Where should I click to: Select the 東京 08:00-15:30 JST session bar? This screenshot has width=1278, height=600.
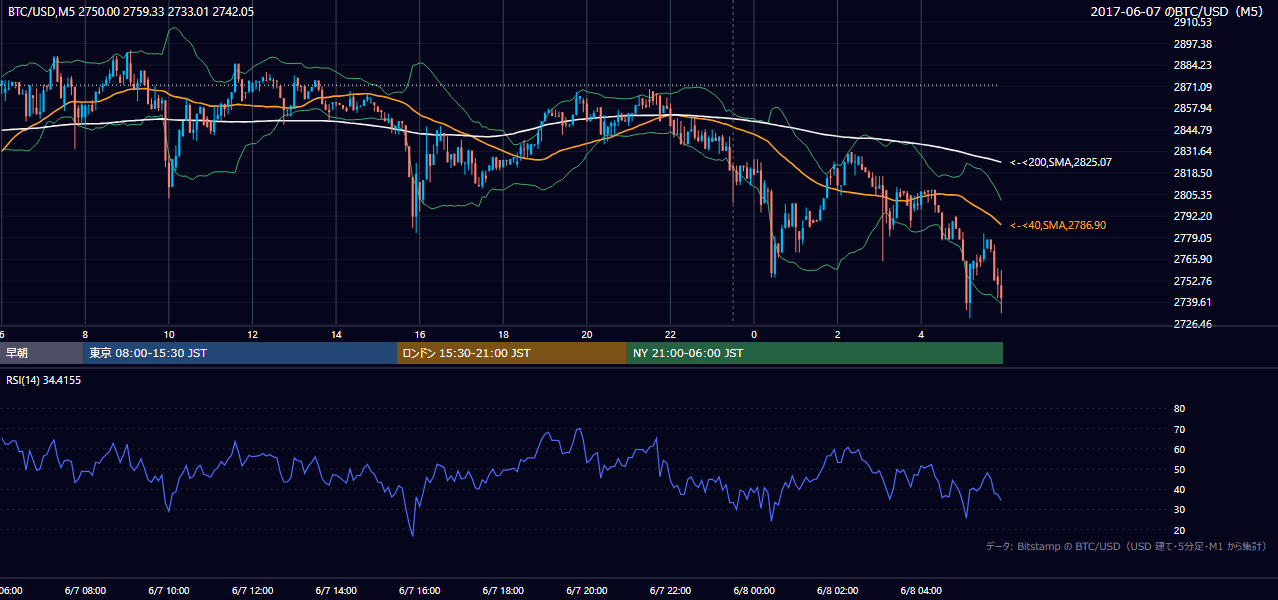(x=240, y=353)
